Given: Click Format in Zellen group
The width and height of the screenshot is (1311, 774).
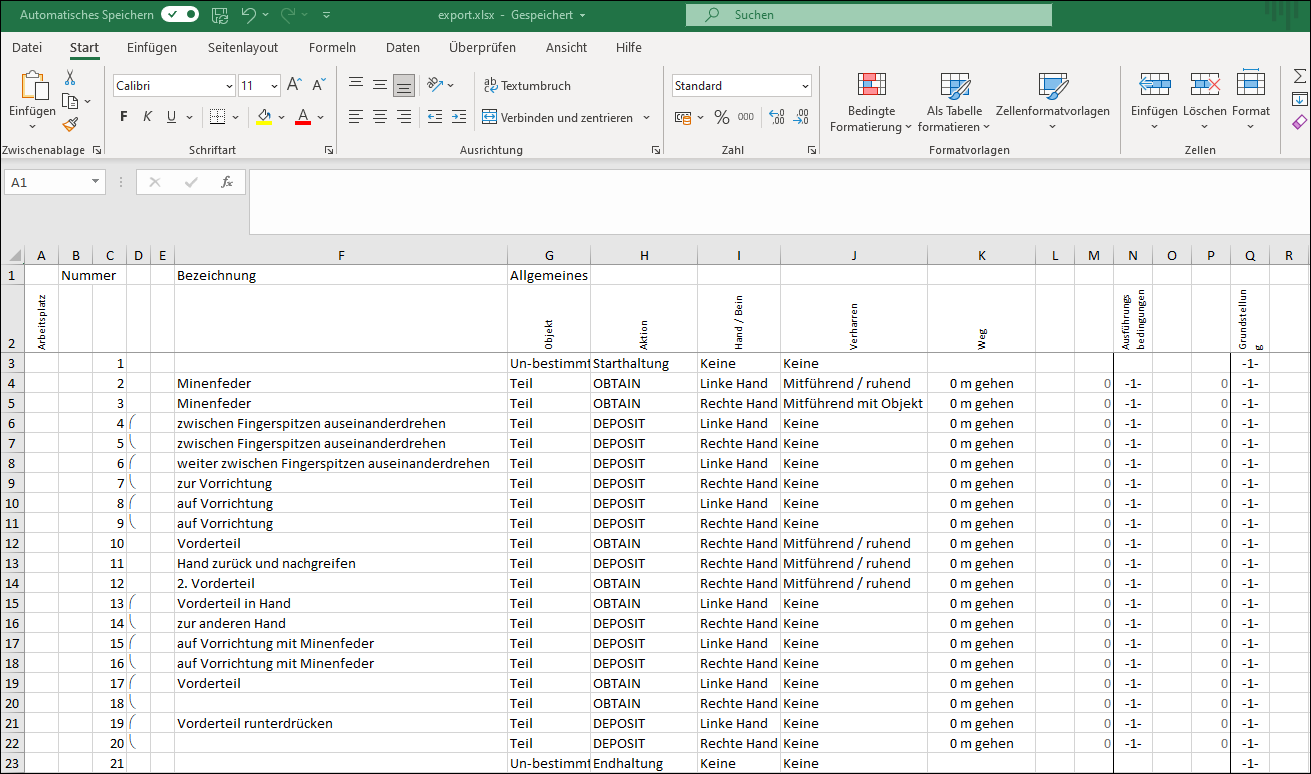Looking at the screenshot, I should pos(1251,101).
